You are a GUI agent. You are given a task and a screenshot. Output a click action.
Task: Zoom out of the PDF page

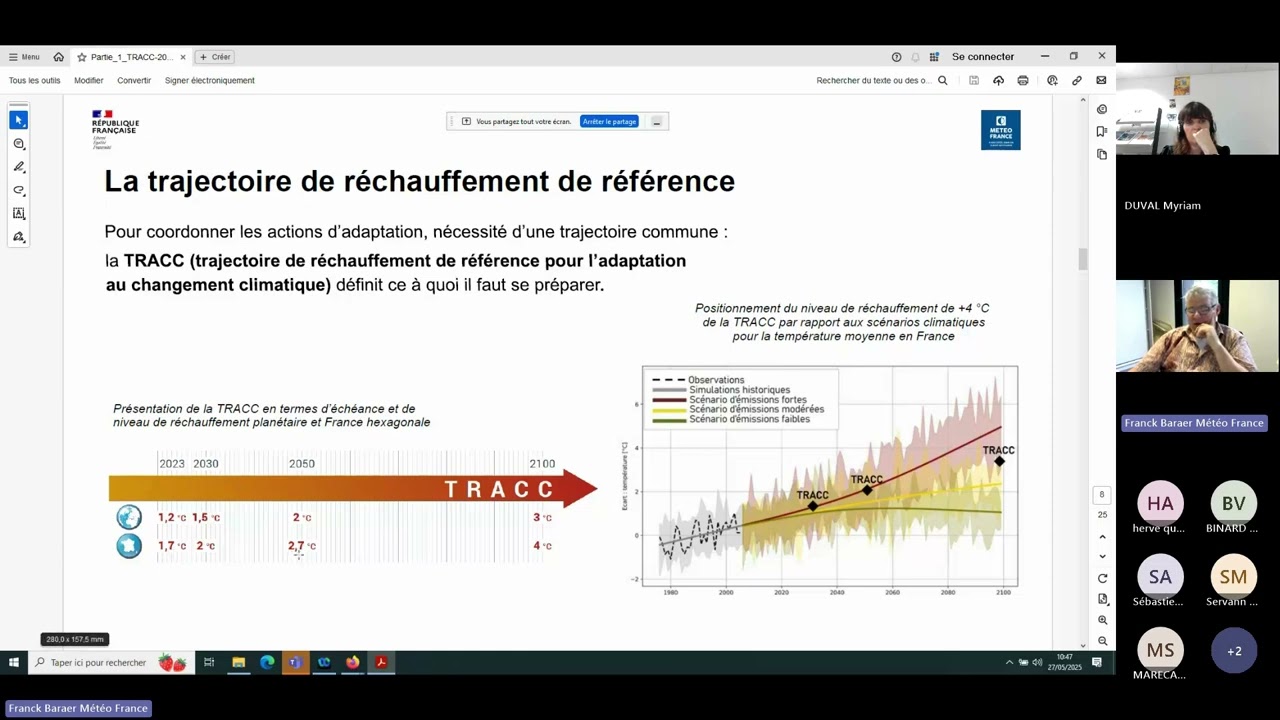coord(1102,641)
